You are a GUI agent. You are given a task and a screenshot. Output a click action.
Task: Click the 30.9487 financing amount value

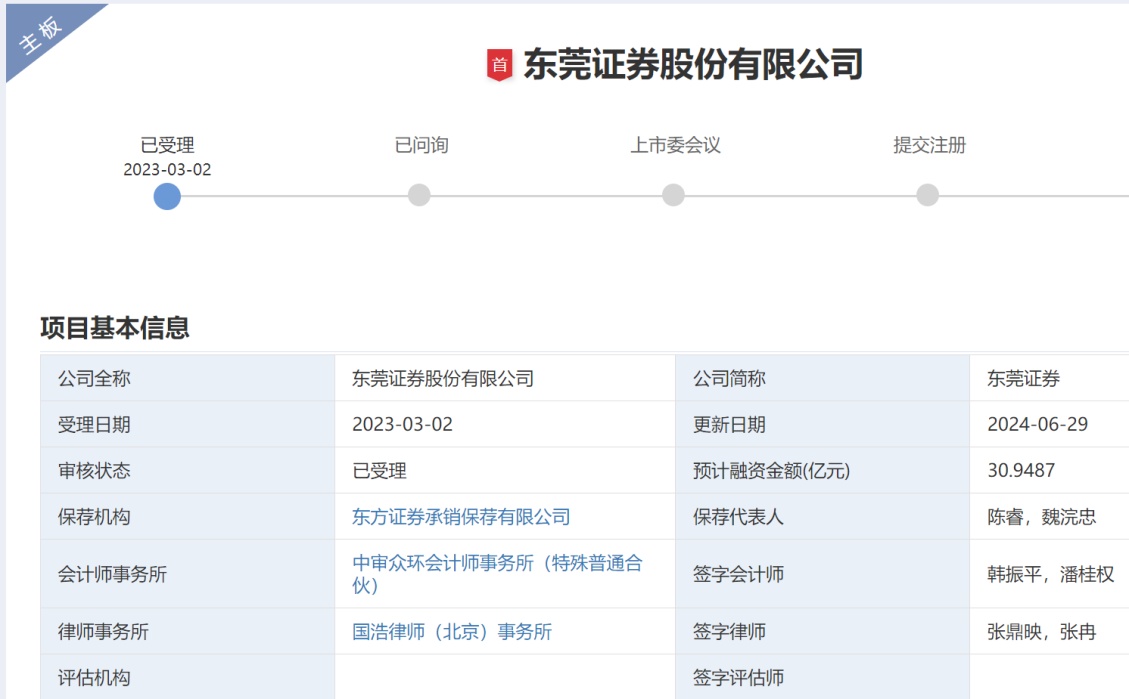(1021, 471)
